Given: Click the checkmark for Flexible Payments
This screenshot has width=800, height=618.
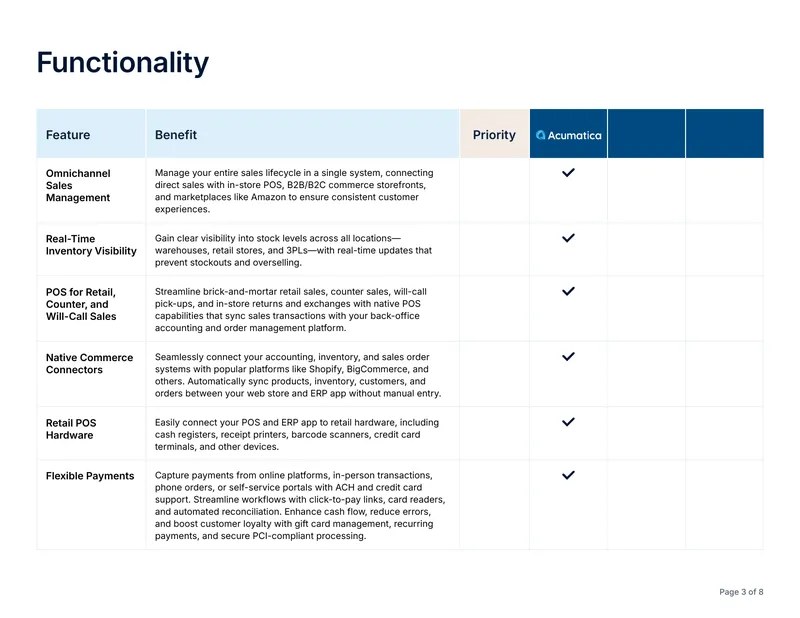Looking at the screenshot, I should pyautogui.click(x=568, y=475).
